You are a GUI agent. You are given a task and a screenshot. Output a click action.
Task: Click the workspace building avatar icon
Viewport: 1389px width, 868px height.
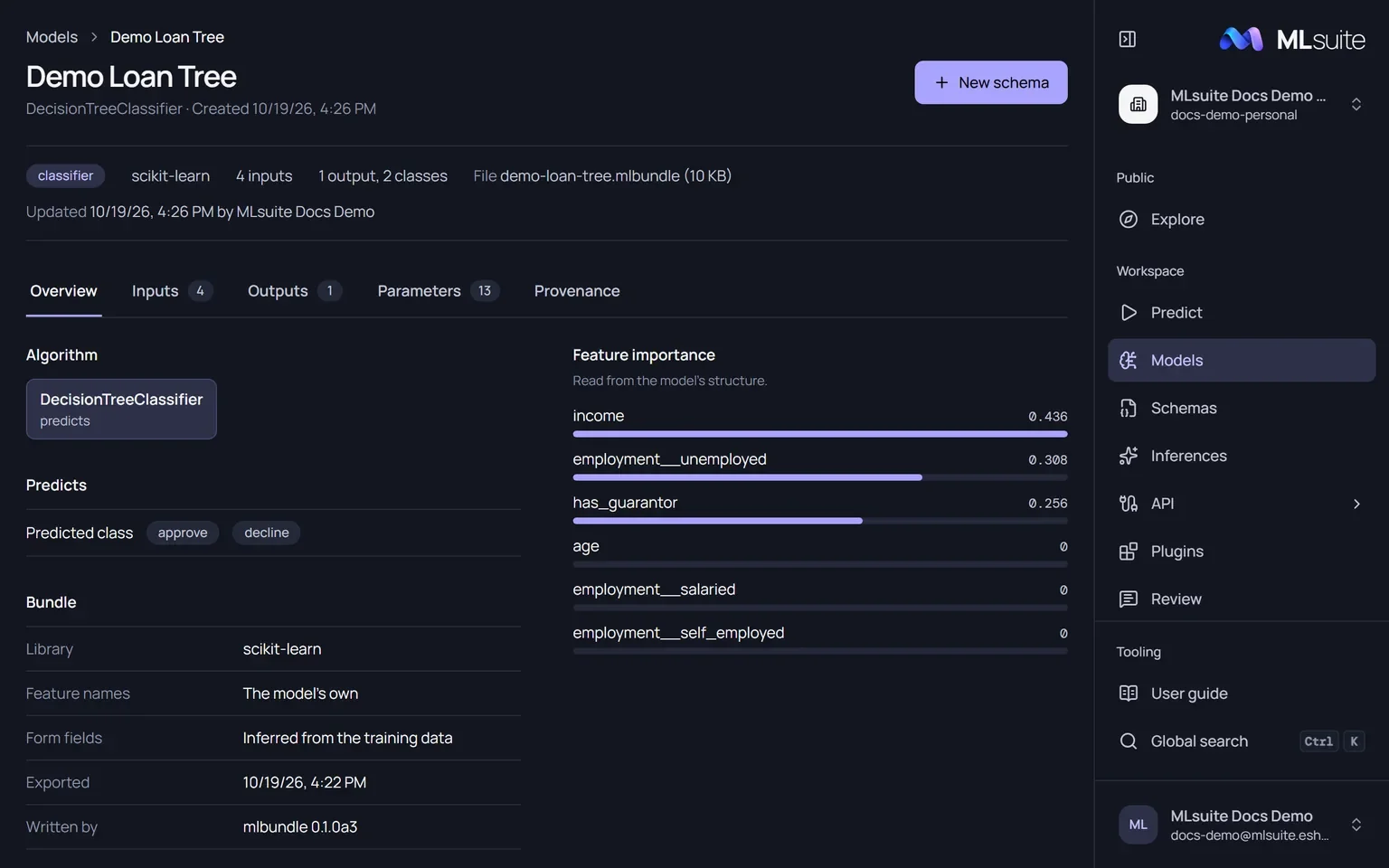(x=1138, y=104)
